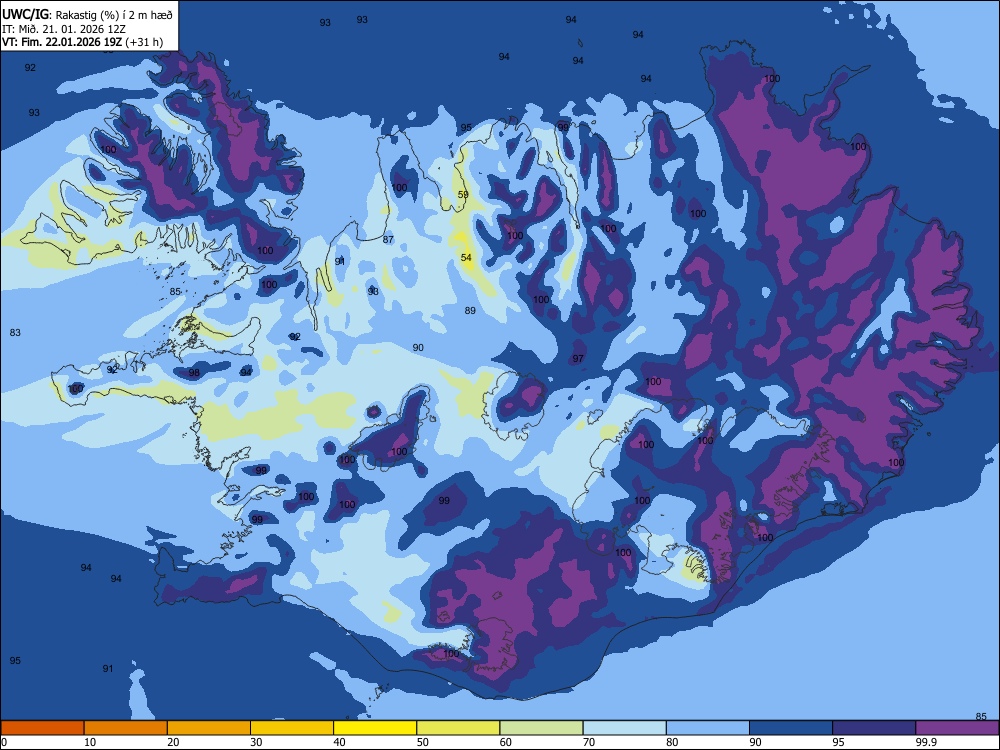Viewport: 1000px width, 750px height.
Task: Click the medium blue 80–90 legend swatch
Action: click(708, 728)
